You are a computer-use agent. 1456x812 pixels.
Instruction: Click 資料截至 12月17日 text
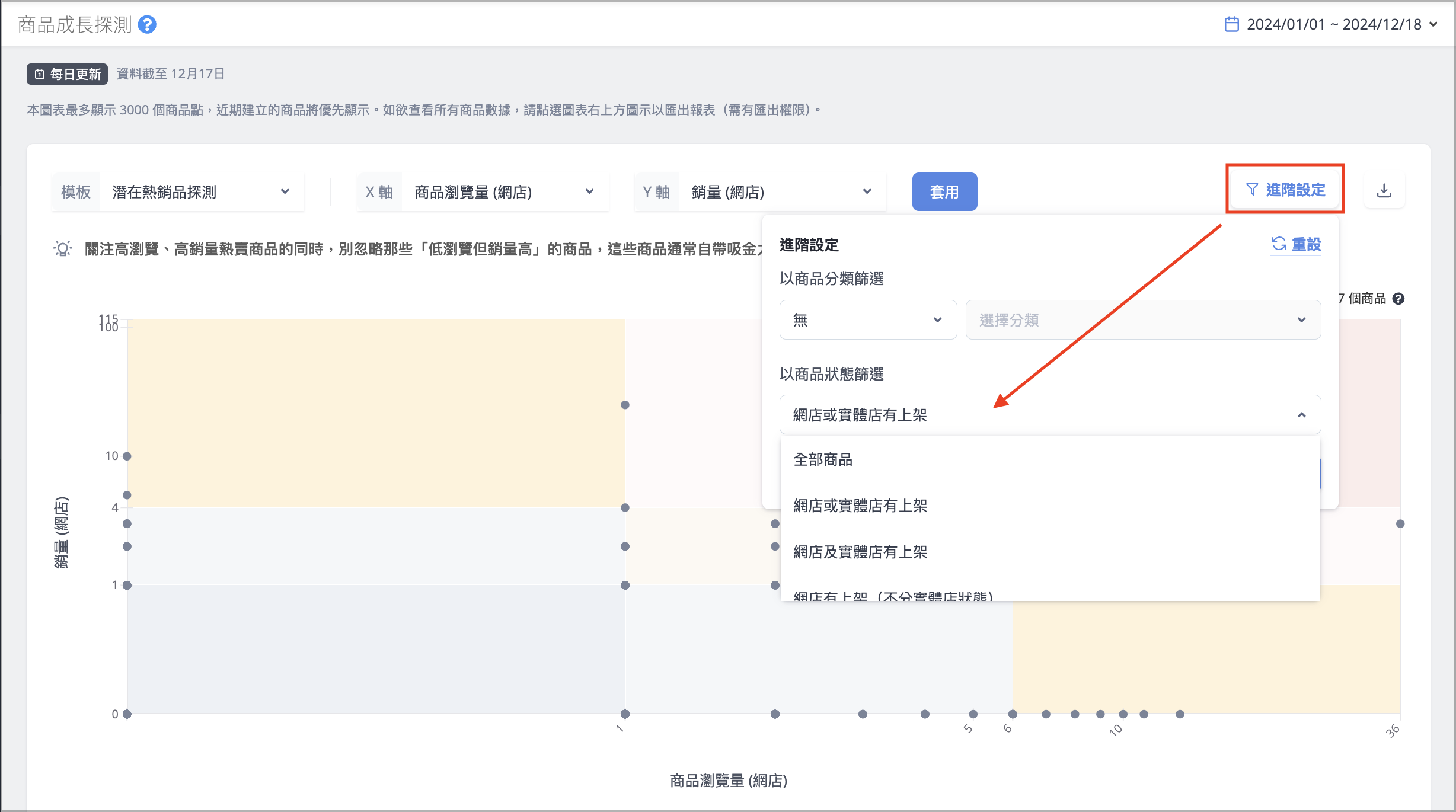pyautogui.click(x=171, y=74)
